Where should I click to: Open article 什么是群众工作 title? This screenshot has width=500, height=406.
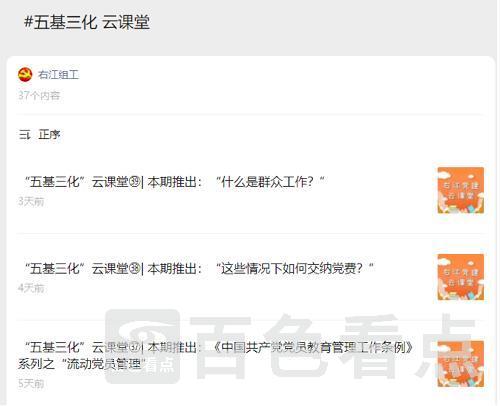click(174, 182)
